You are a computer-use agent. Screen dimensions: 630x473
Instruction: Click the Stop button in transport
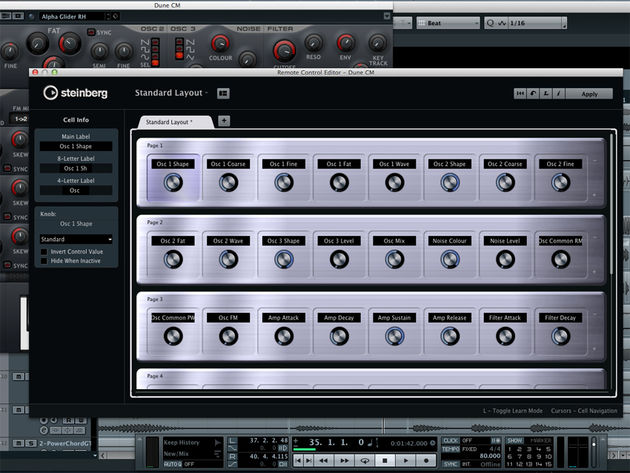pyautogui.click(x=385, y=461)
